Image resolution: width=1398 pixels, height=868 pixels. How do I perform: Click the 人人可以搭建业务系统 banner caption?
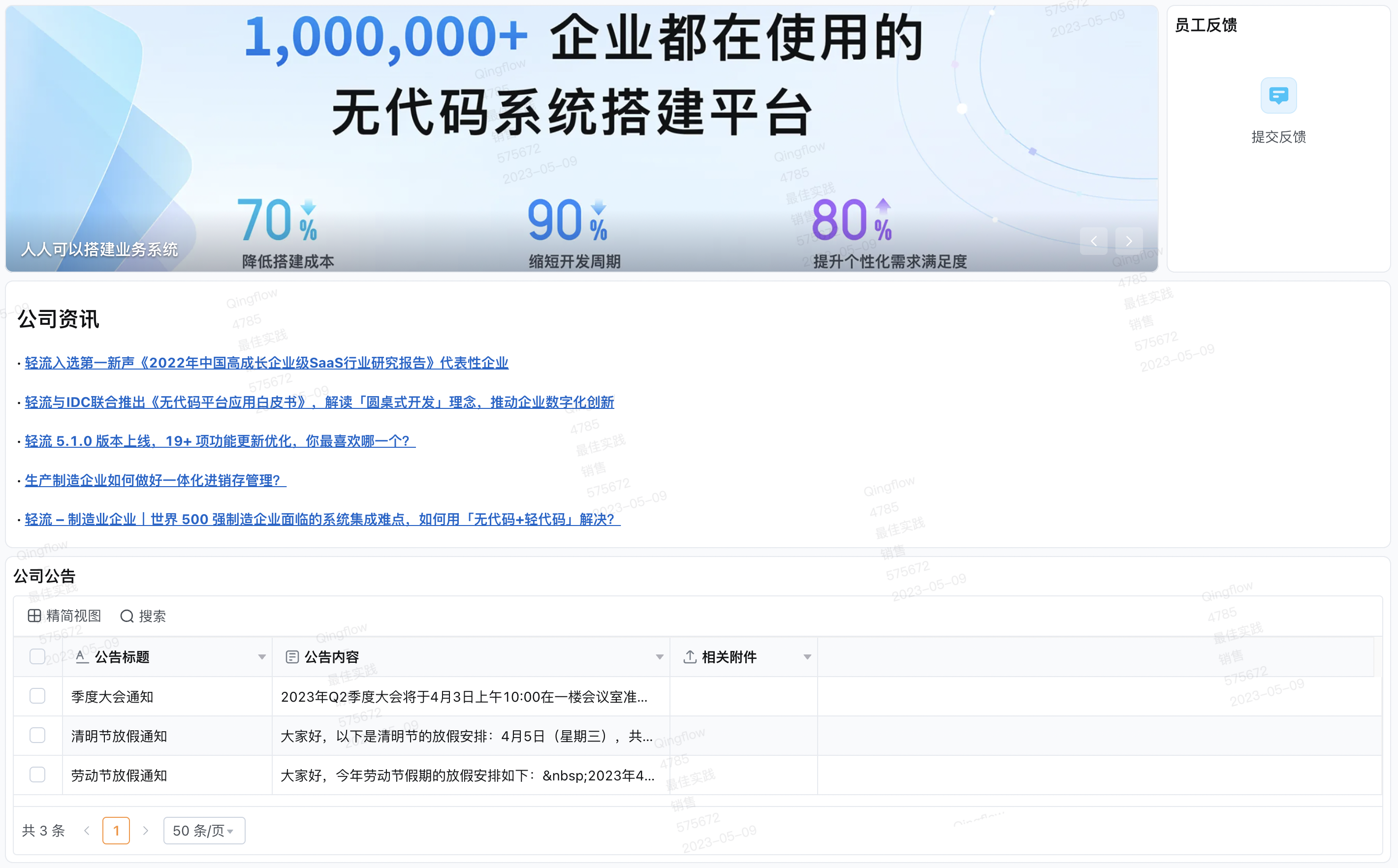click(x=100, y=249)
